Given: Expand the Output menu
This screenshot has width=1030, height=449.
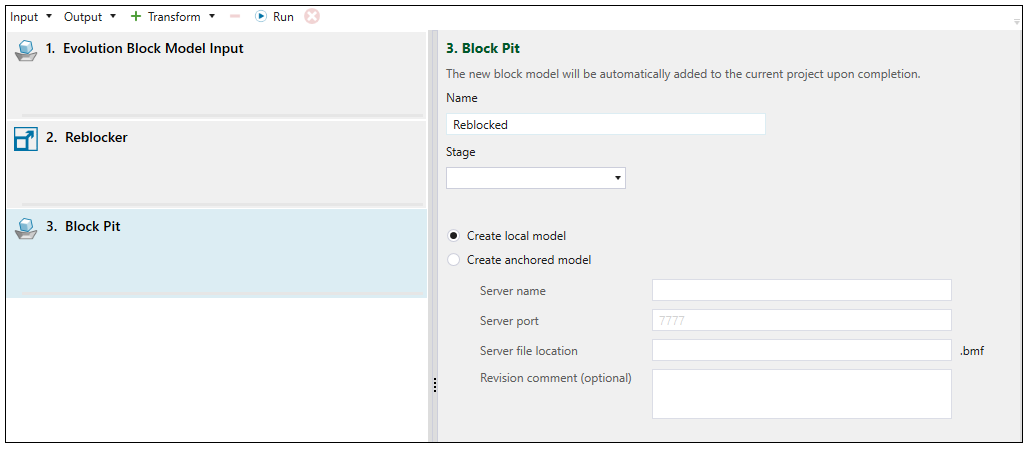Looking at the screenshot, I should (x=90, y=17).
